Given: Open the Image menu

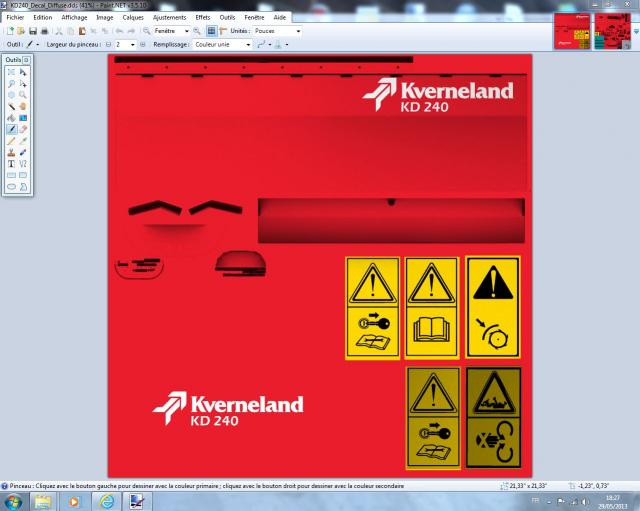Looking at the screenshot, I should click(x=104, y=18).
